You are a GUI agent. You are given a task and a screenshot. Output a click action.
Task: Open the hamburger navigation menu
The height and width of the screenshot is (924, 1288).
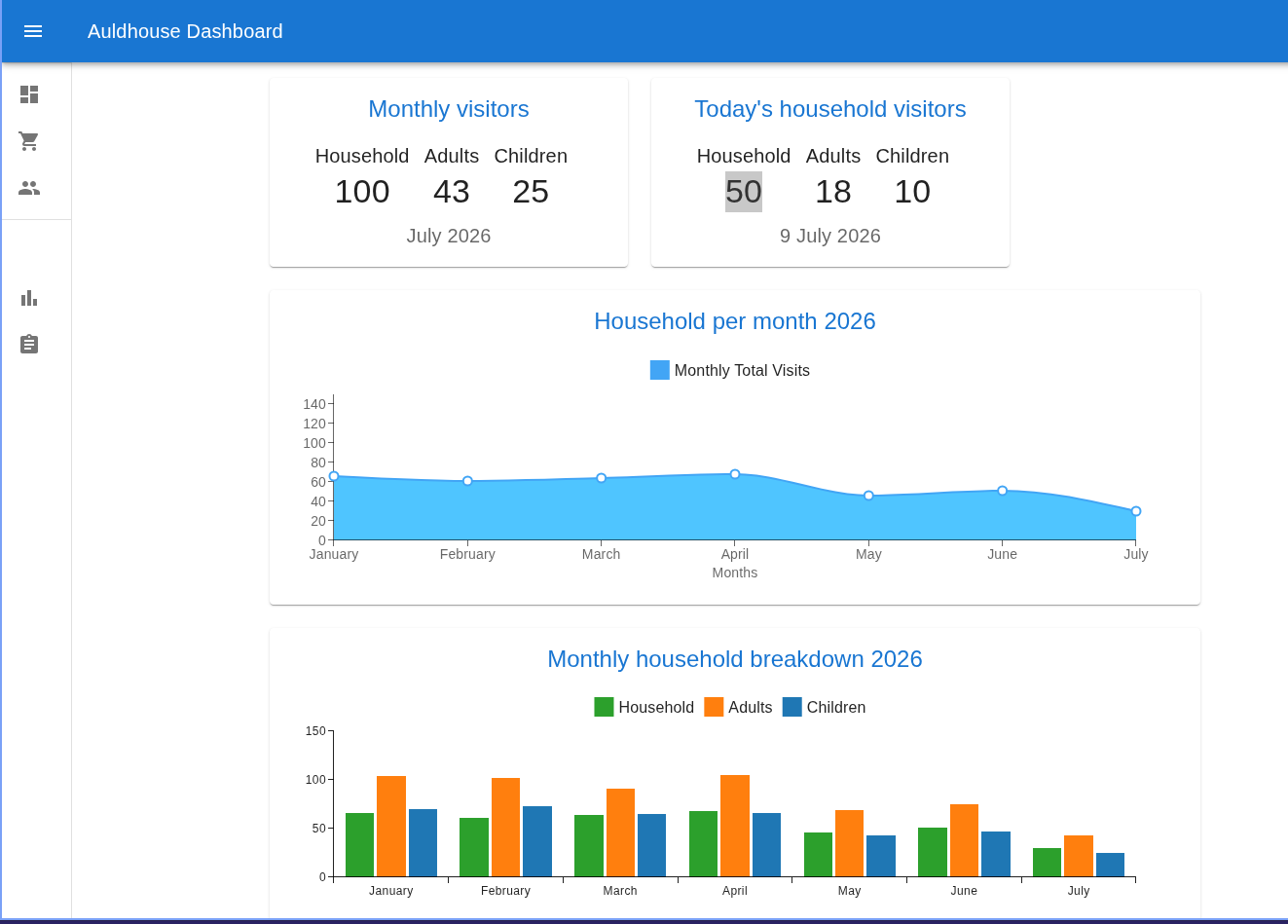(x=33, y=31)
